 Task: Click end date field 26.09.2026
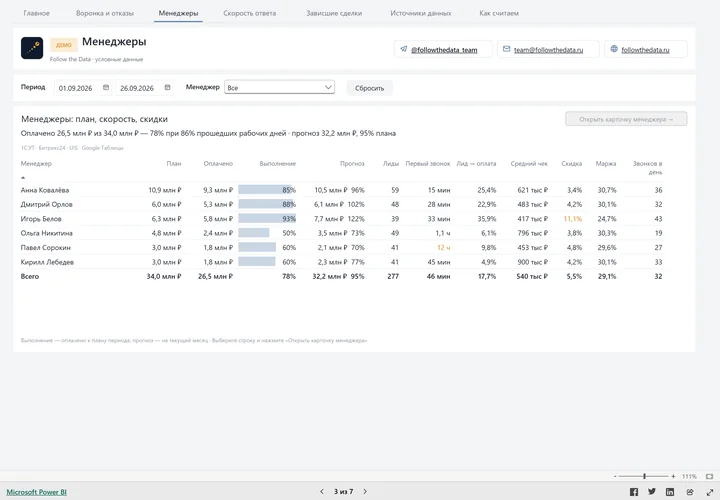tap(137, 88)
